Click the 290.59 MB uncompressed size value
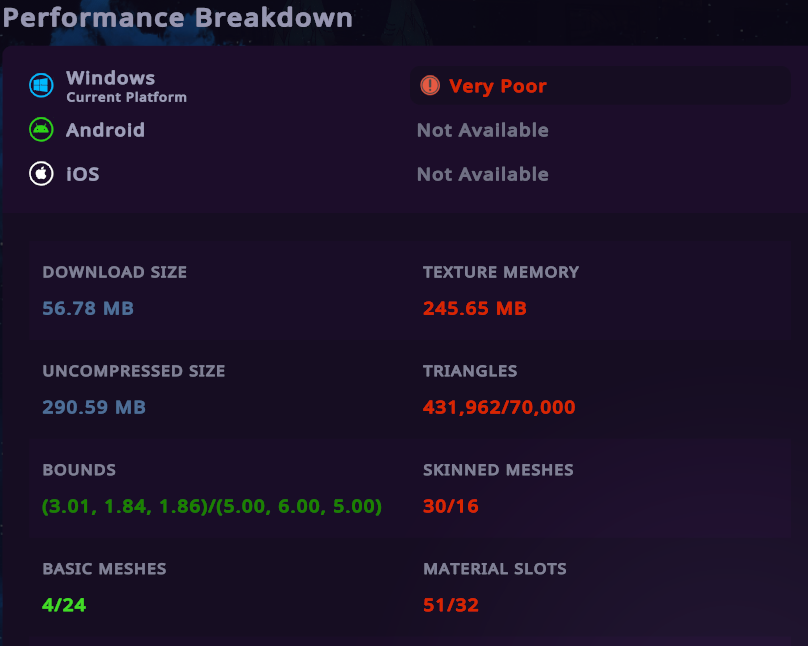The image size is (808, 646). pyautogui.click(x=94, y=407)
